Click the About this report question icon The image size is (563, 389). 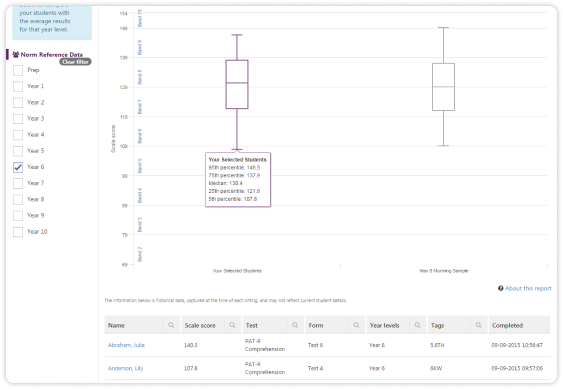tap(501, 288)
